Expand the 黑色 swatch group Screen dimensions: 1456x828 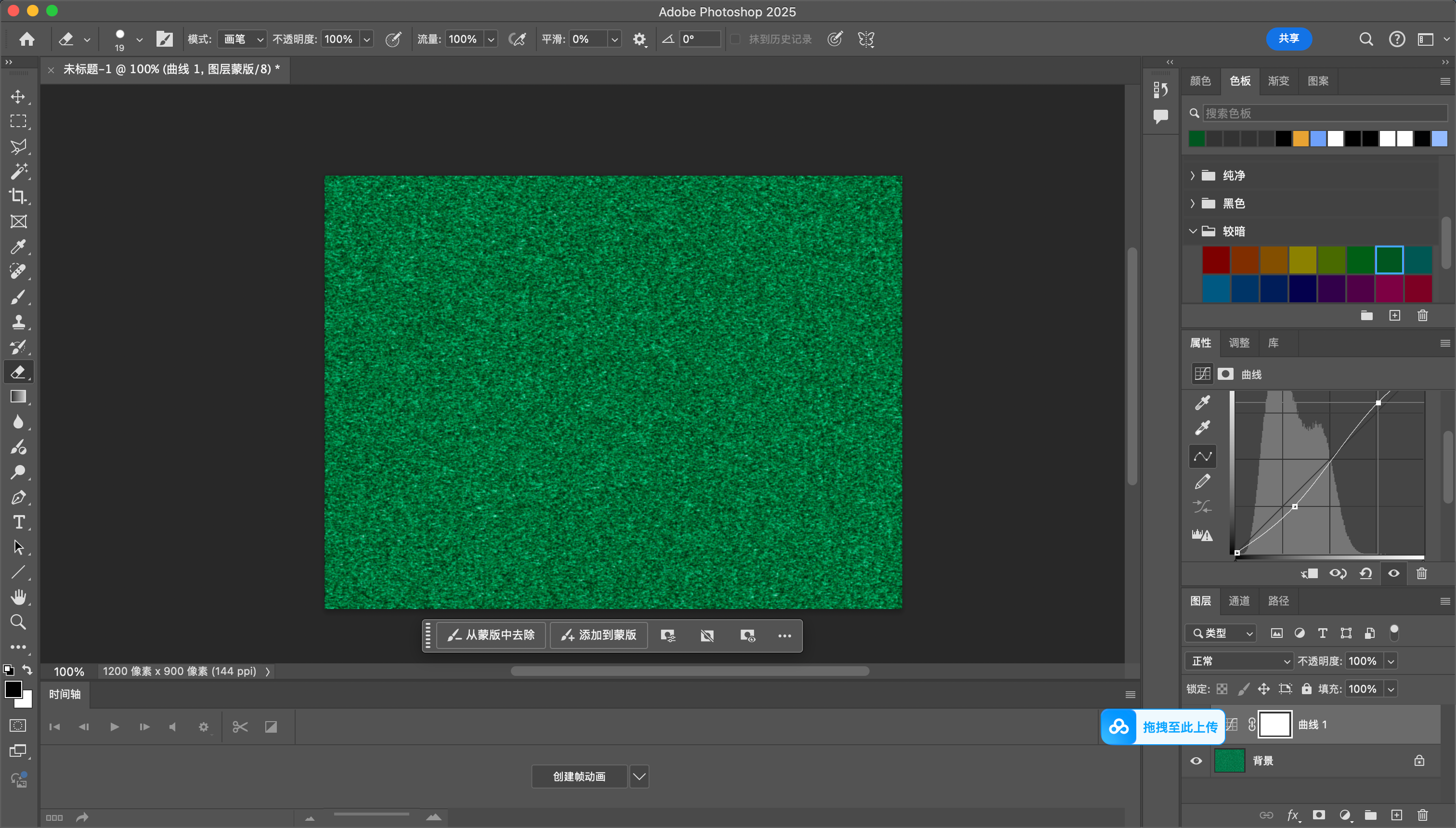coord(1193,203)
